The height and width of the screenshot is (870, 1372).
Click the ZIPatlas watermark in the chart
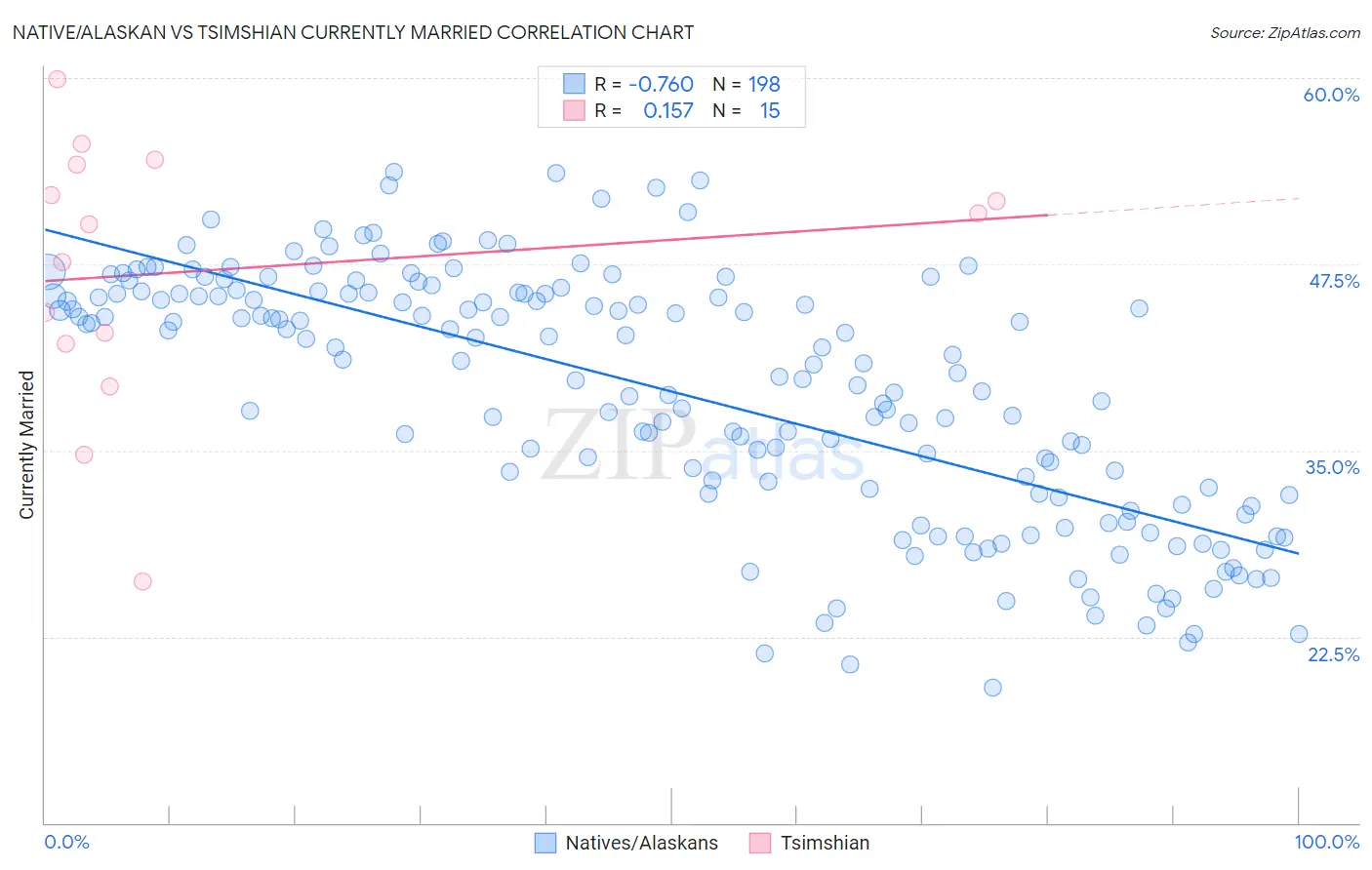(703, 446)
